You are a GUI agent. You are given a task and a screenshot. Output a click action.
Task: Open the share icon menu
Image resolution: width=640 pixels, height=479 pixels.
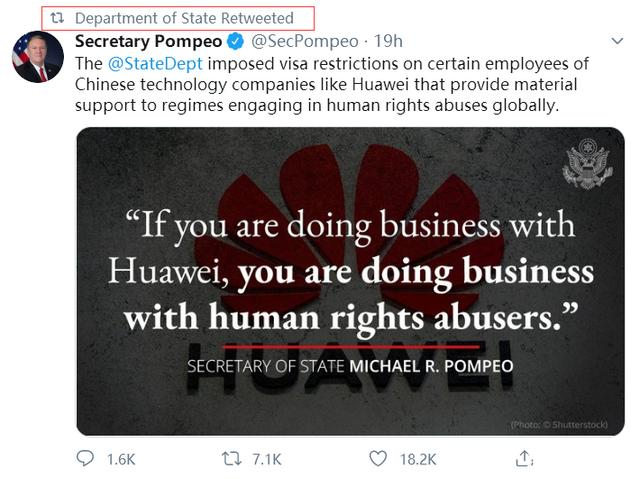[522, 458]
